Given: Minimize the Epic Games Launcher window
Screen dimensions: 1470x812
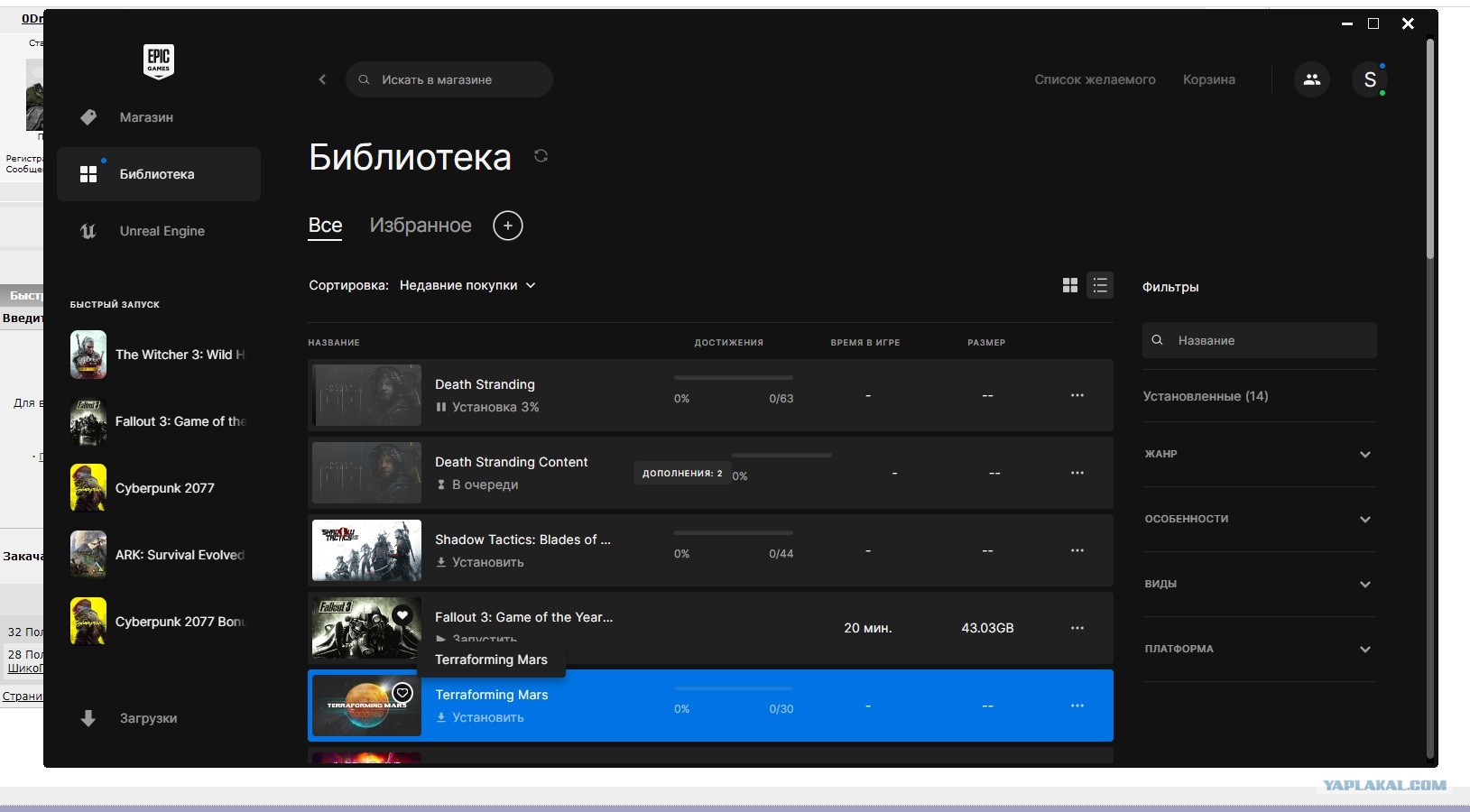Looking at the screenshot, I should pyautogui.click(x=1347, y=24).
